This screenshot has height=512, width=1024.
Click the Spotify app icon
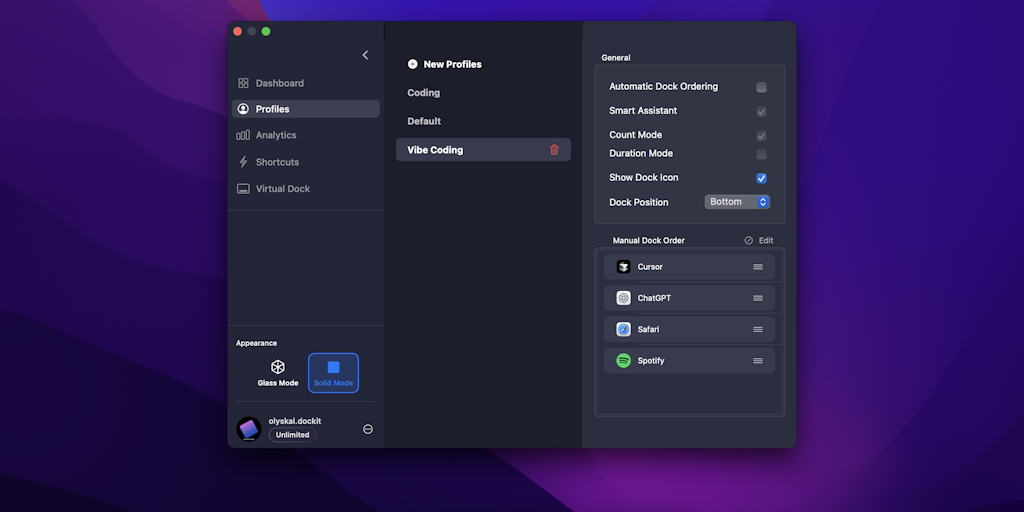coord(624,360)
